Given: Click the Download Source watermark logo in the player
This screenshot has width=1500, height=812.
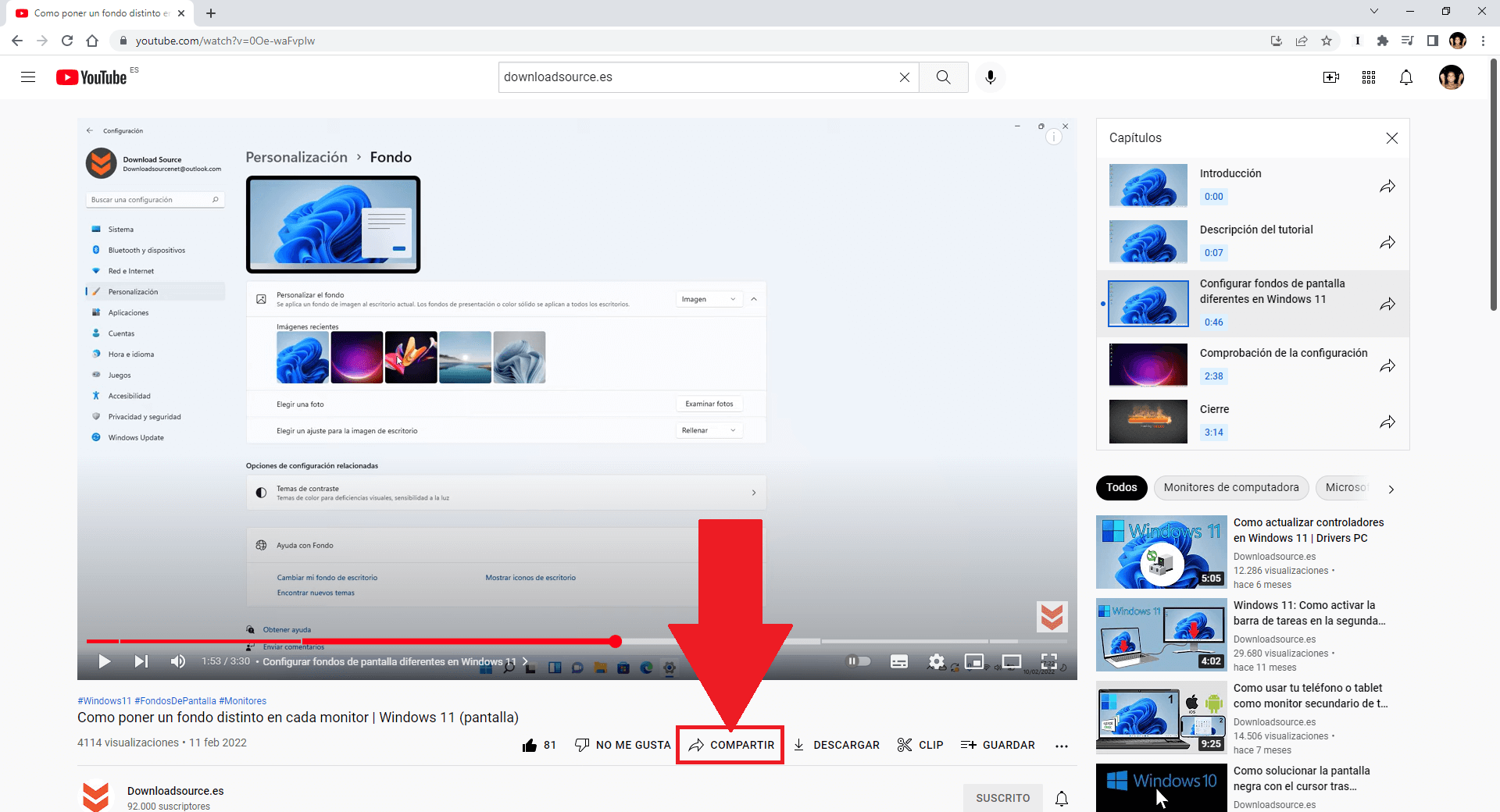Looking at the screenshot, I should pos(1052,617).
